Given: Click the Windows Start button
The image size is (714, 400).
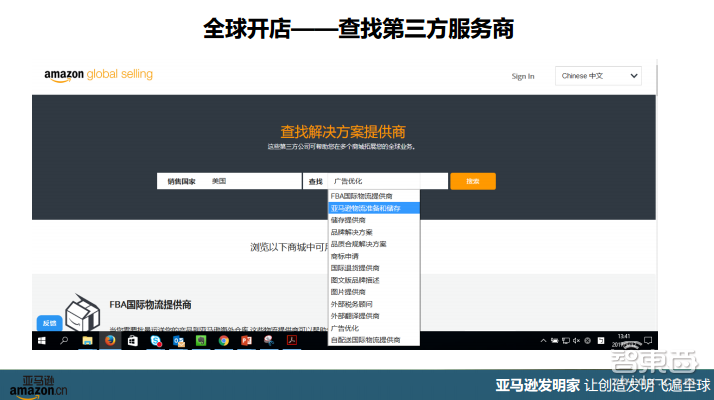Looking at the screenshot, I should tap(42, 341).
